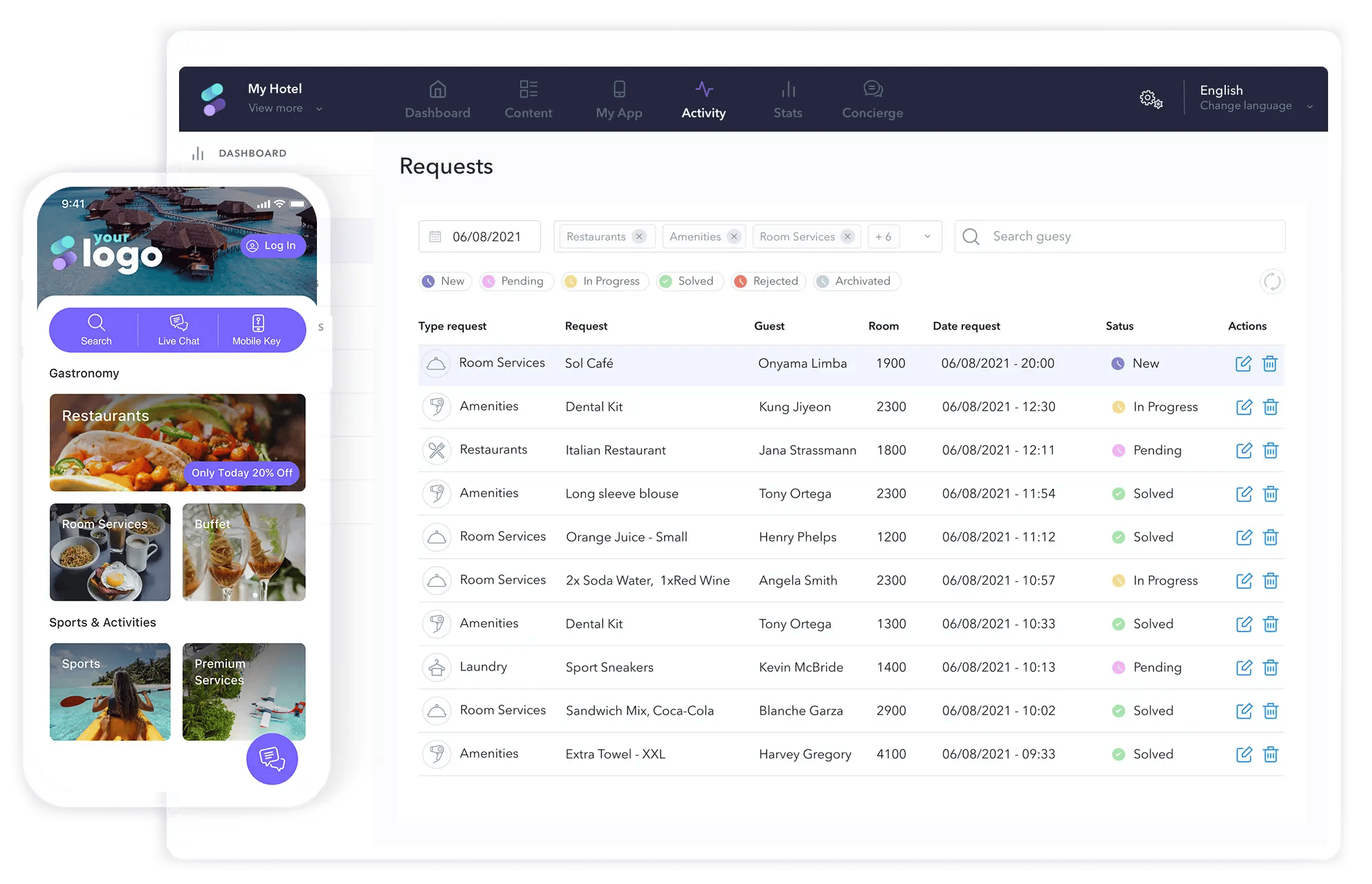Tap Mobile Key on the phone
The image size is (1372, 884).
point(257,330)
